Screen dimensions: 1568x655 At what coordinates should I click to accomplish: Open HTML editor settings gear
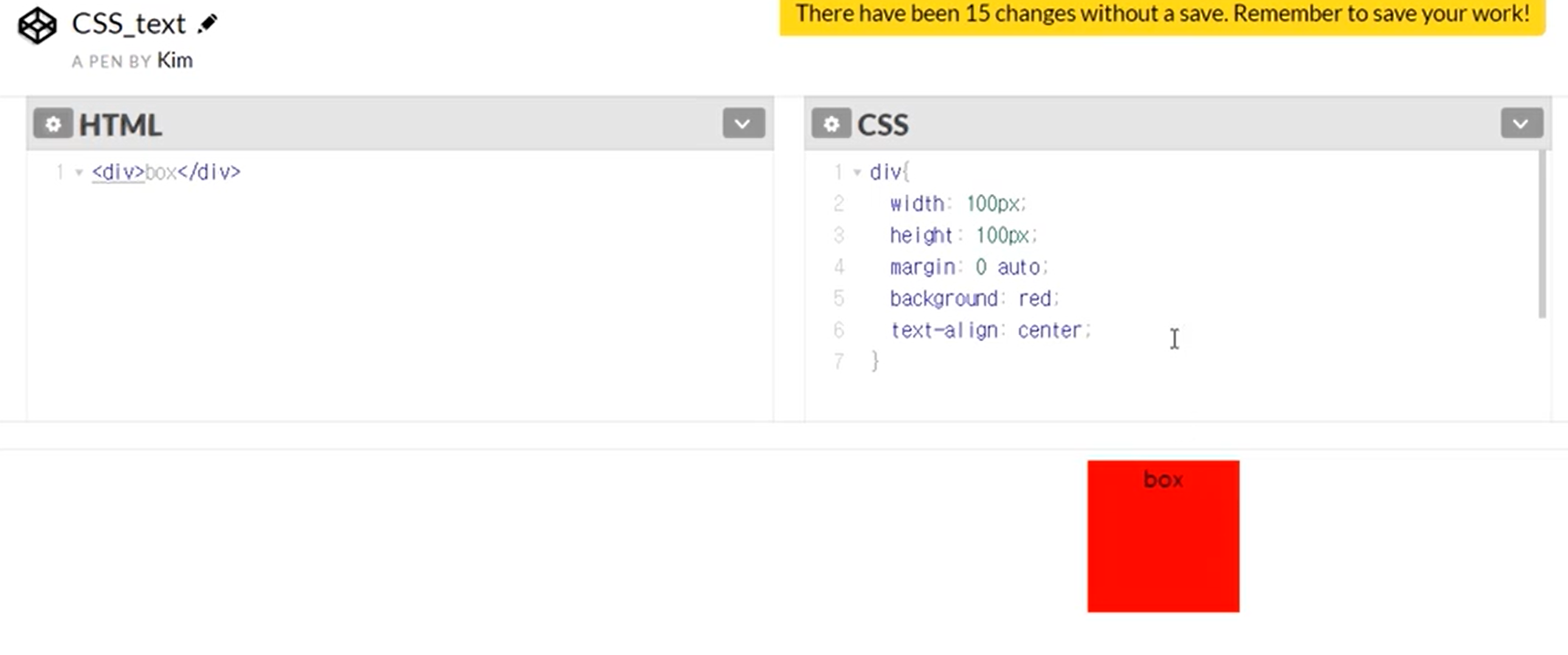(x=53, y=123)
